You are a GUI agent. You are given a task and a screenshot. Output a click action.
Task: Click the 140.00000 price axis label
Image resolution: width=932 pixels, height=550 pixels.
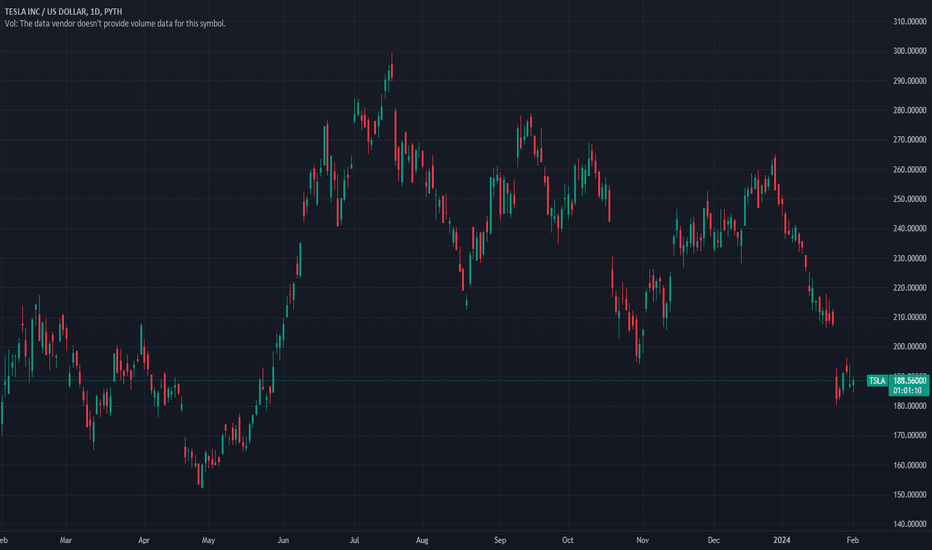(909, 524)
